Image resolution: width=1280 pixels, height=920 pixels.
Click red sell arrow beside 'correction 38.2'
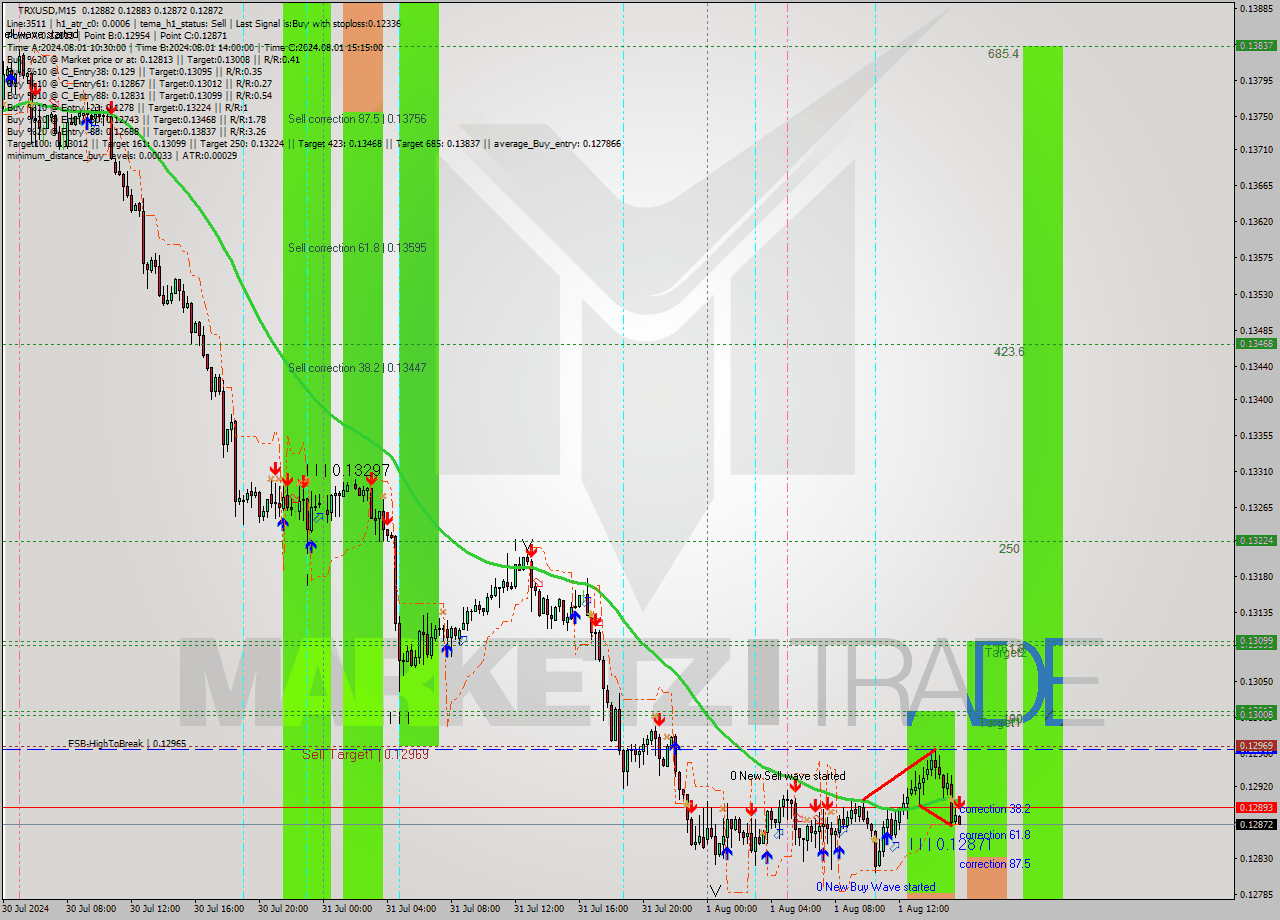(959, 802)
